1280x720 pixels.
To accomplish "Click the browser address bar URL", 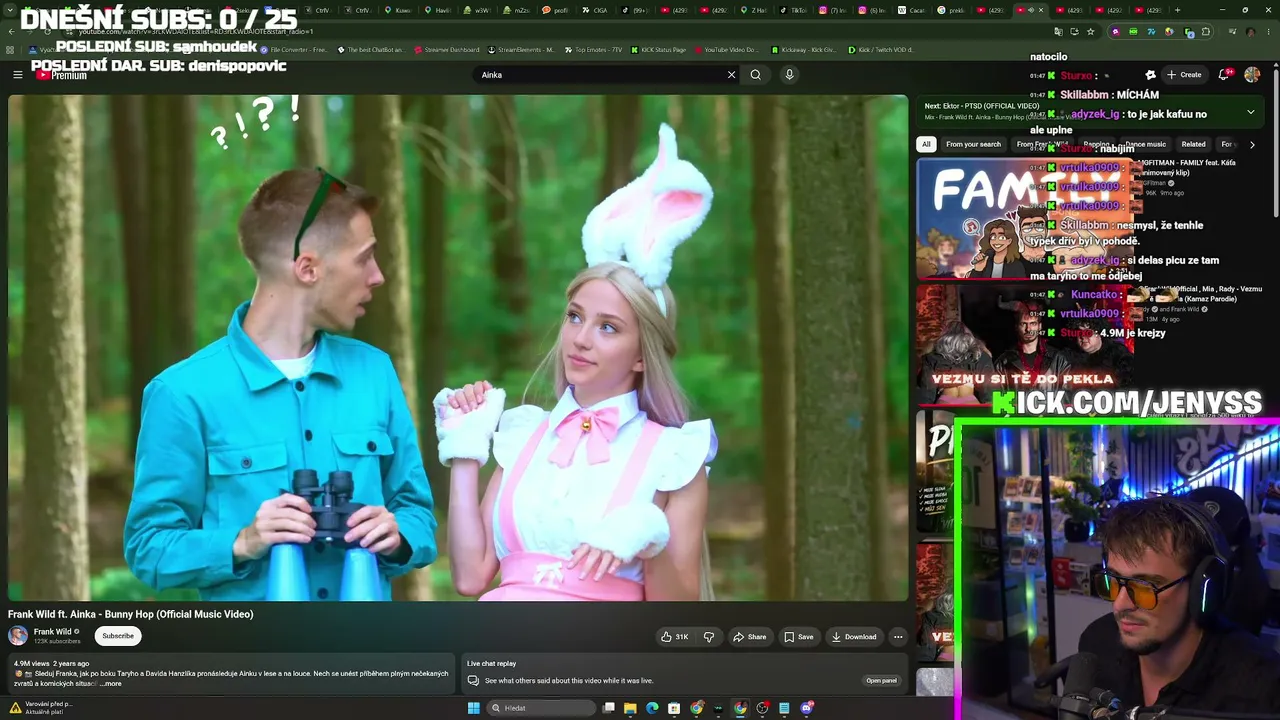I will [x=195, y=32].
